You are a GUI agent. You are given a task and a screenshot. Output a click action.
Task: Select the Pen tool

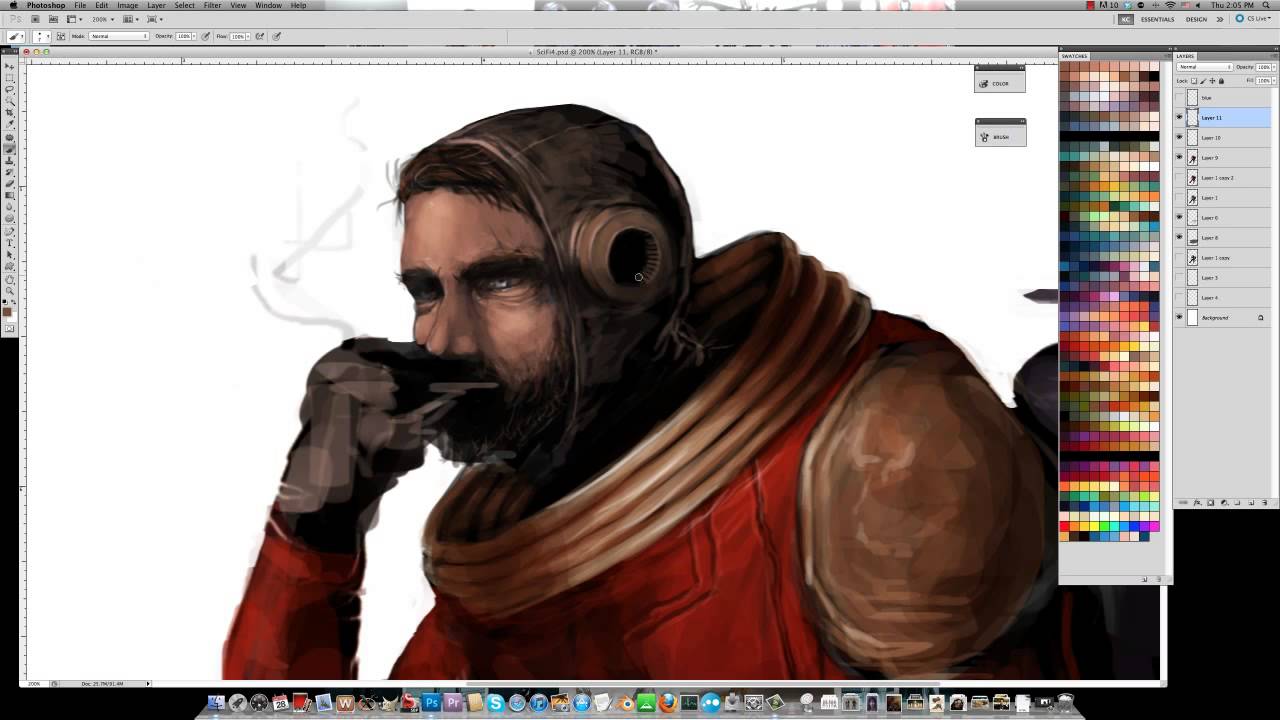click(x=8, y=231)
